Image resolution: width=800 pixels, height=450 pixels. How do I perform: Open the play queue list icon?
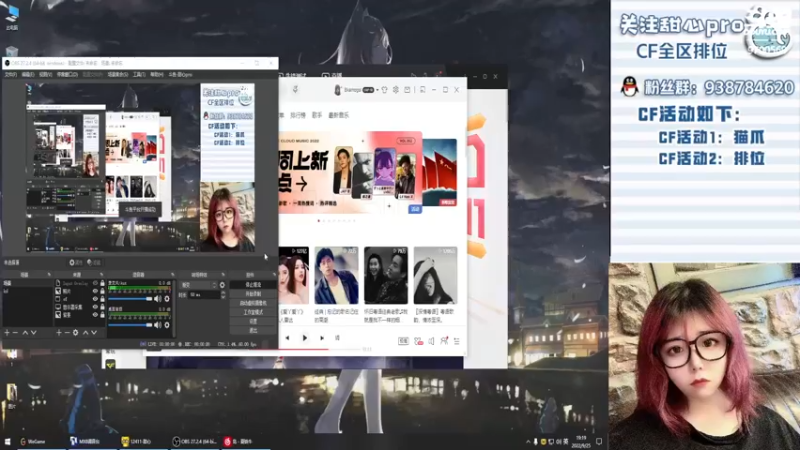click(457, 341)
